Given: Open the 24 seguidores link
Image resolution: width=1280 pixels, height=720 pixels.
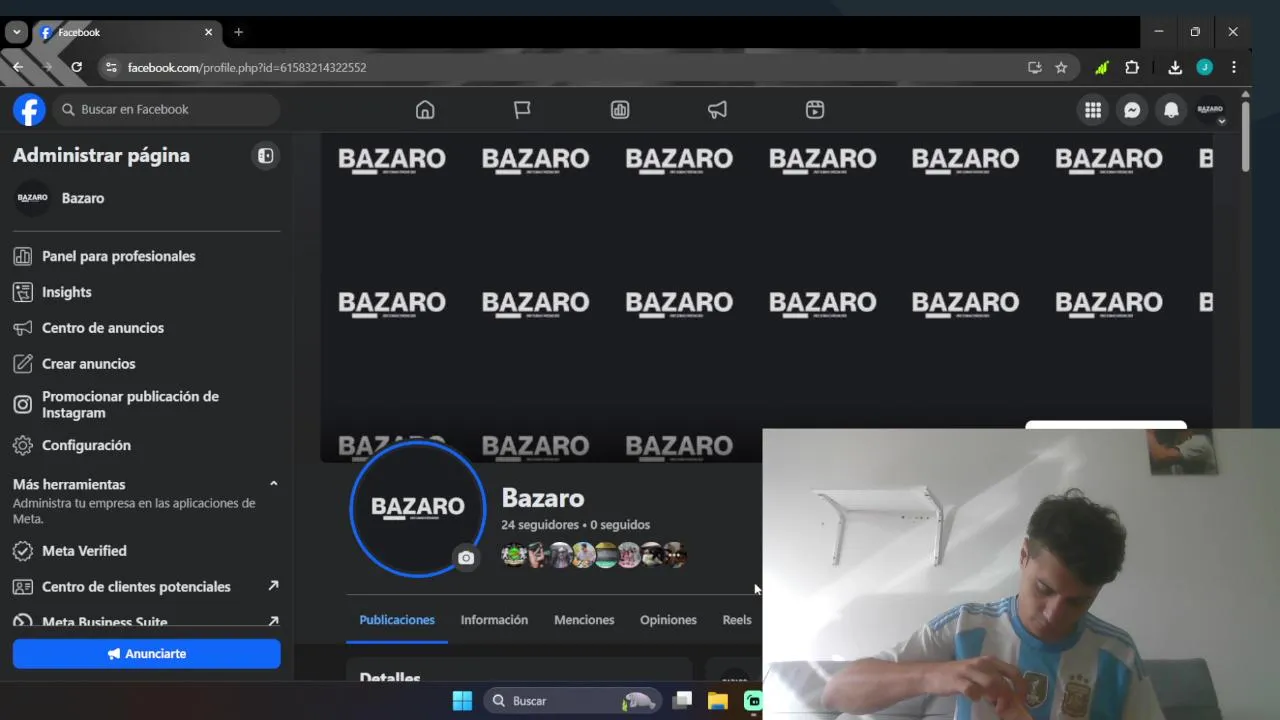Looking at the screenshot, I should click(x=540, y=525).
